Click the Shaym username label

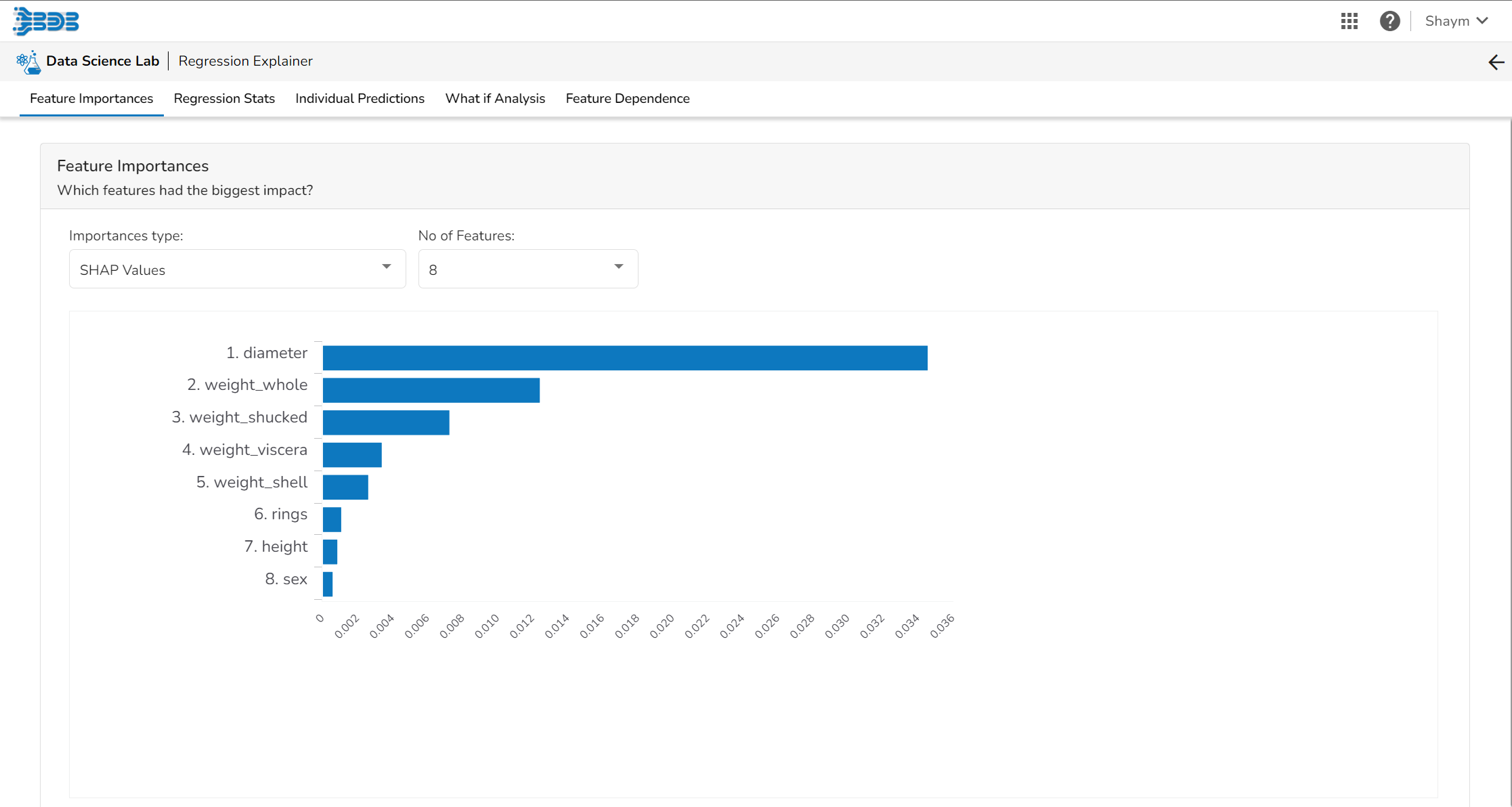[x=1446, y=21]
